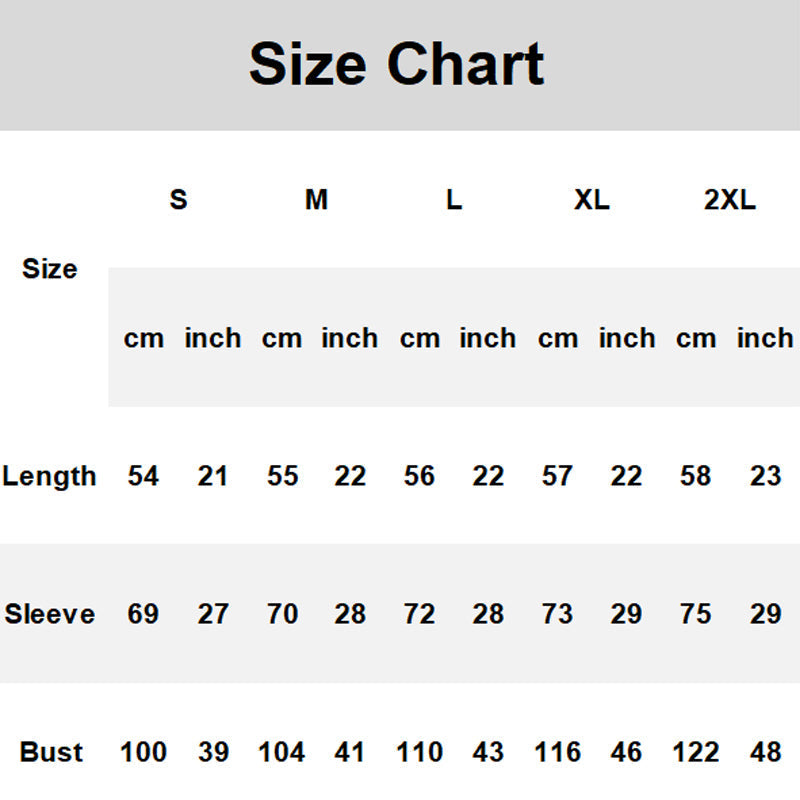Click the Length value 54 cm

143,476
